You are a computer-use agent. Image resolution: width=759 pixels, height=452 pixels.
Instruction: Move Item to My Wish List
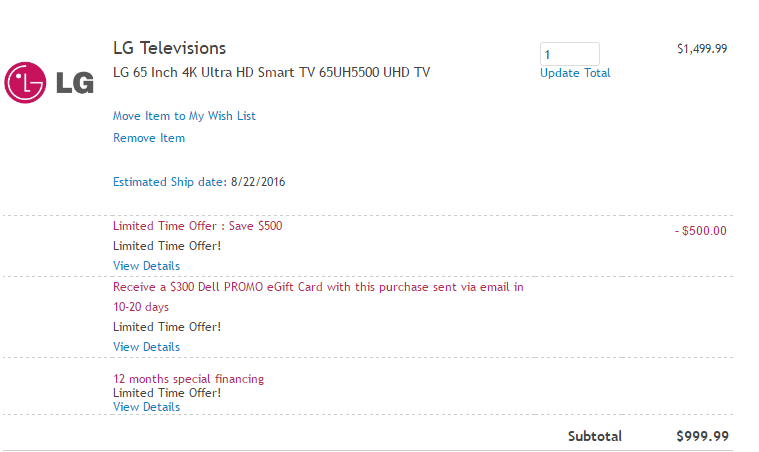[x=184, y=116]
